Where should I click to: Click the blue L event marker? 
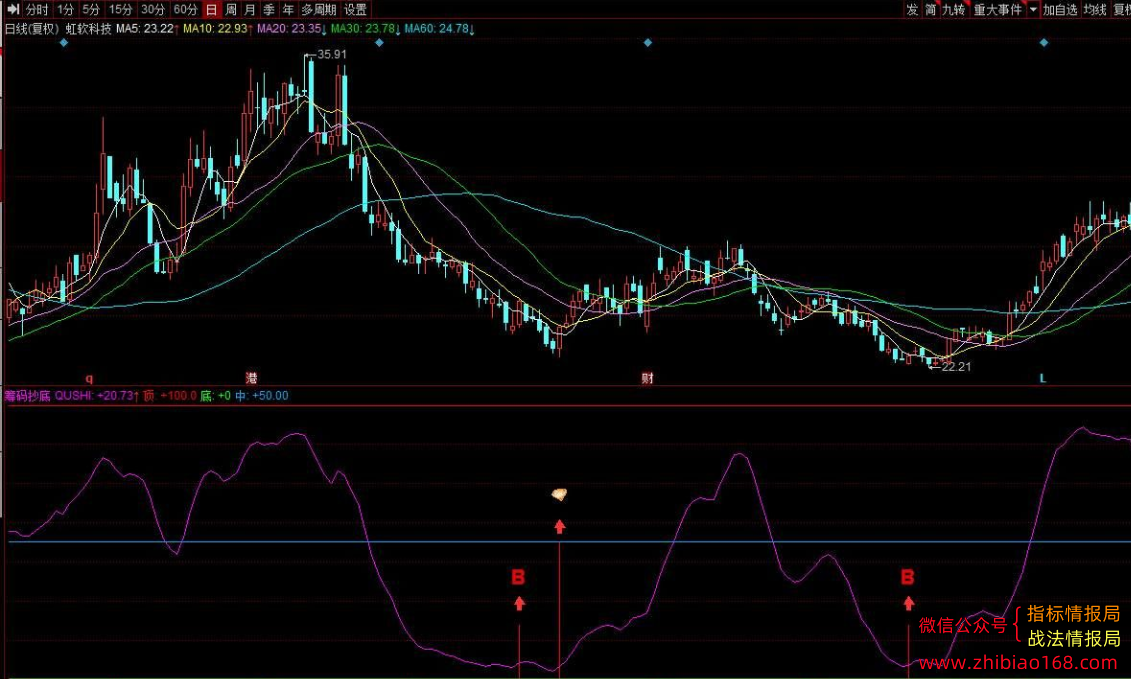click(1042, 378)
